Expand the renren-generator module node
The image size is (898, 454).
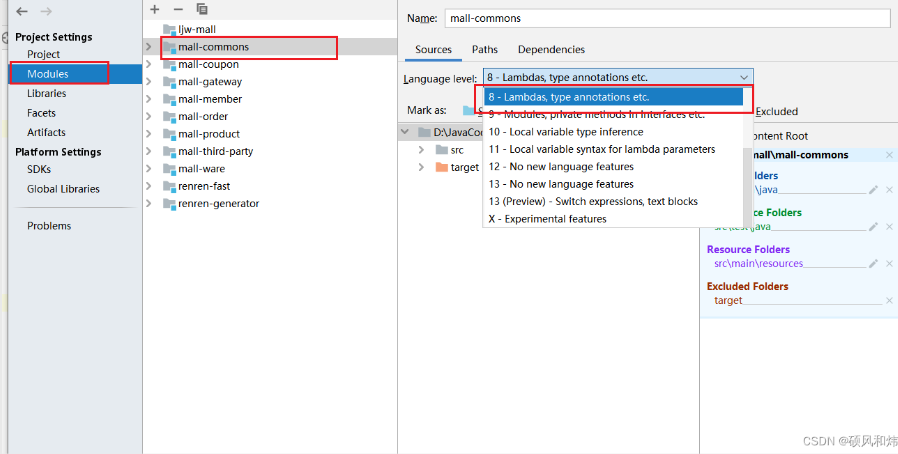coord(148,204)
